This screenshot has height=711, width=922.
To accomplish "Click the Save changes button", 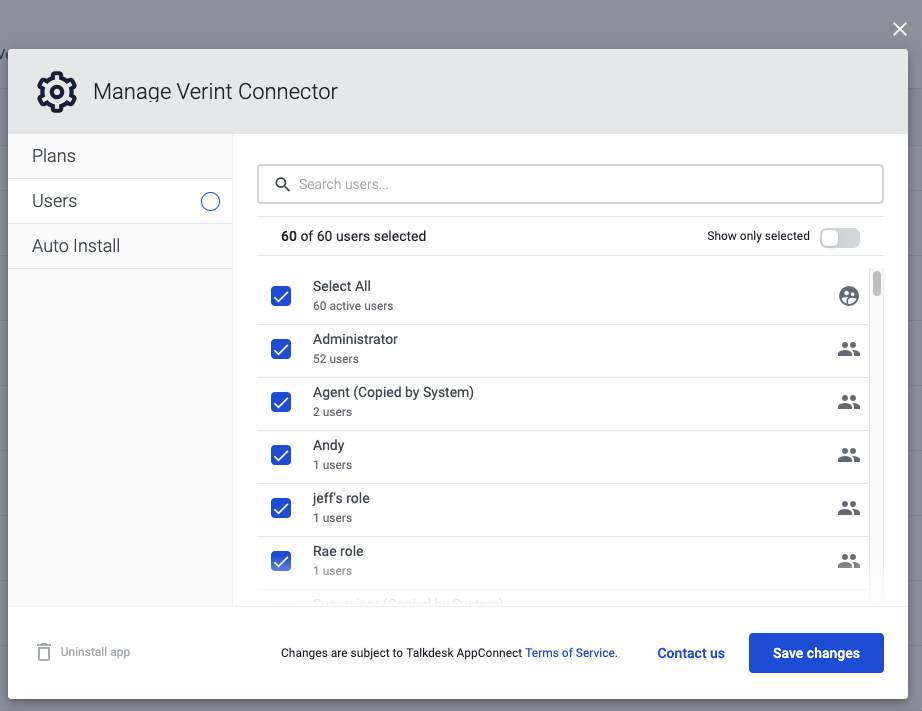I will pyautogui.click(x=816, y=653).
